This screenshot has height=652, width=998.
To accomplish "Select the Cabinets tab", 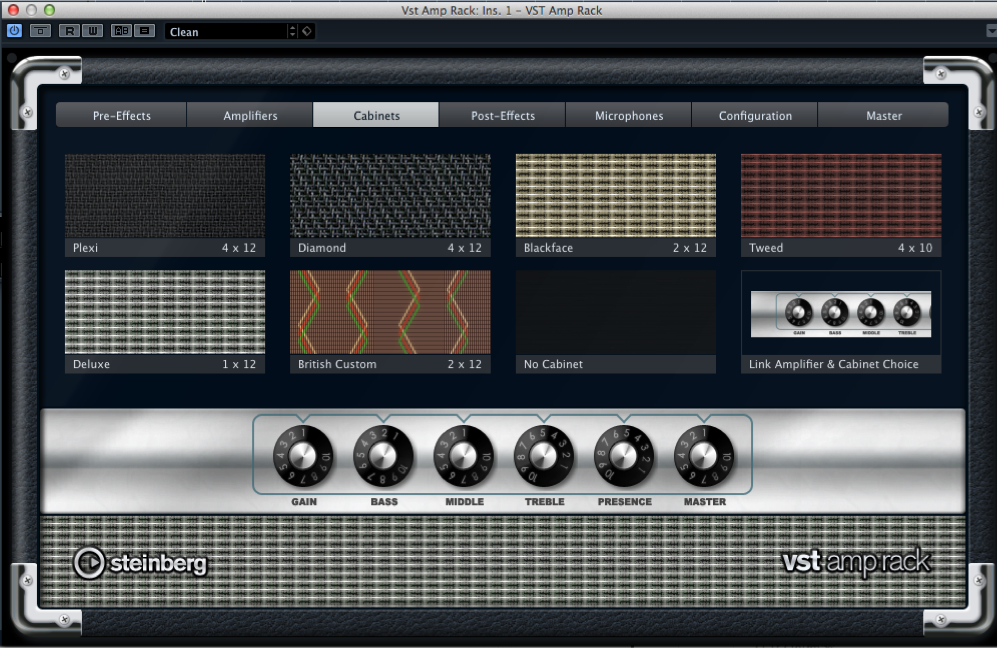I will point(376,115).
